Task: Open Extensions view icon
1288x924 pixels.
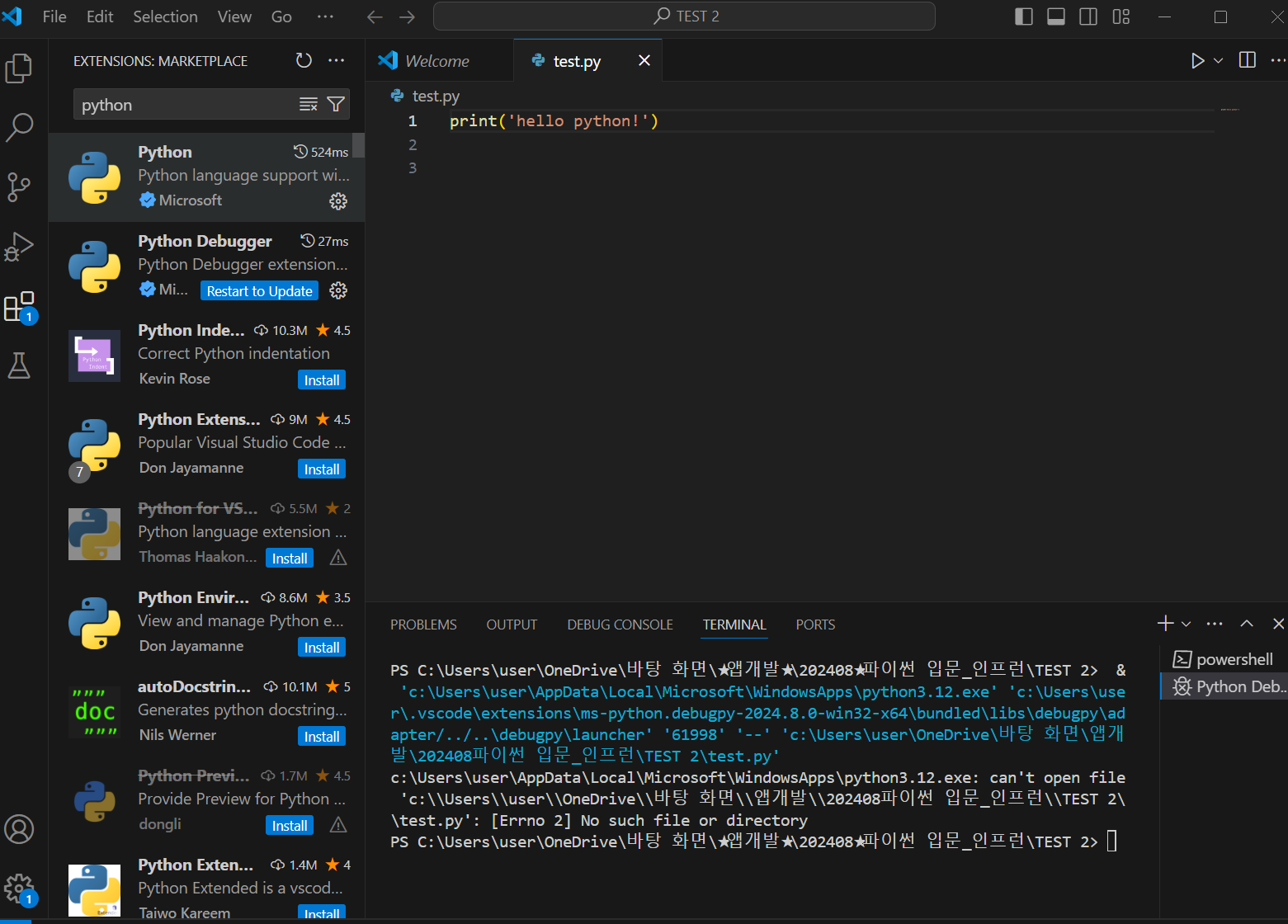Action: pyautogui.click(x=19, y=307)
